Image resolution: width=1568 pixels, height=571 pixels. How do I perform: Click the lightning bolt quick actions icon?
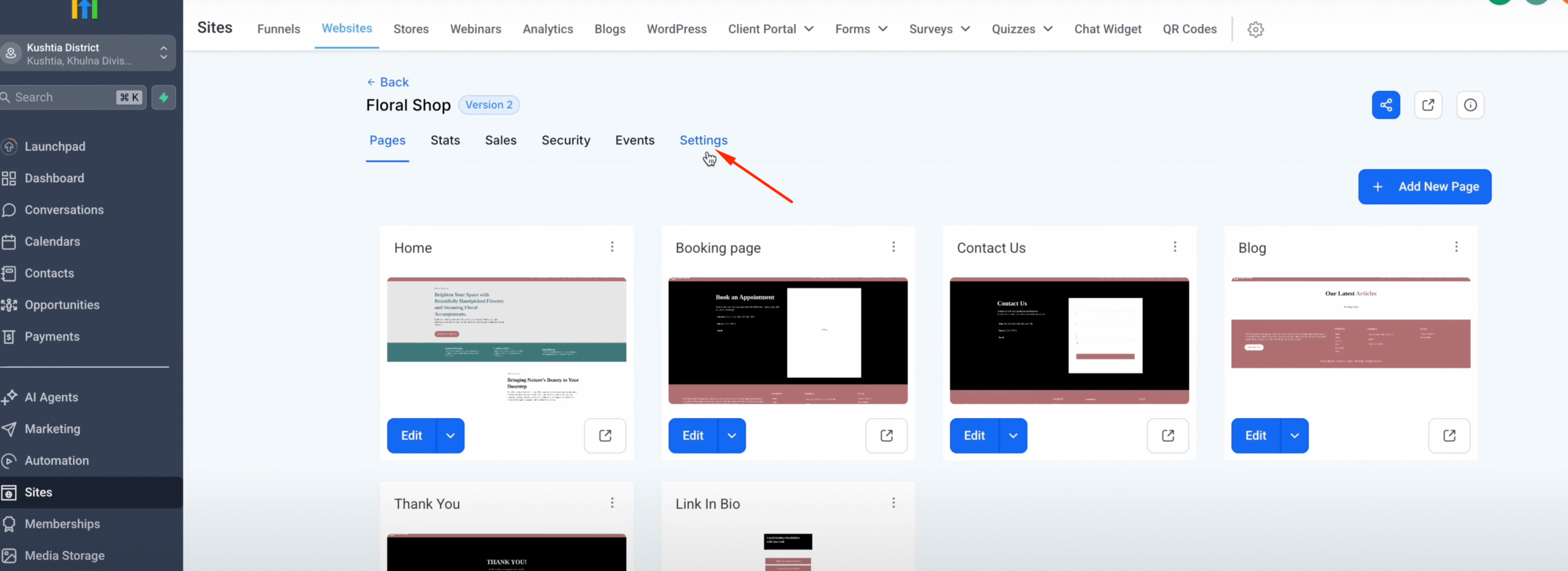coord(164,97)
